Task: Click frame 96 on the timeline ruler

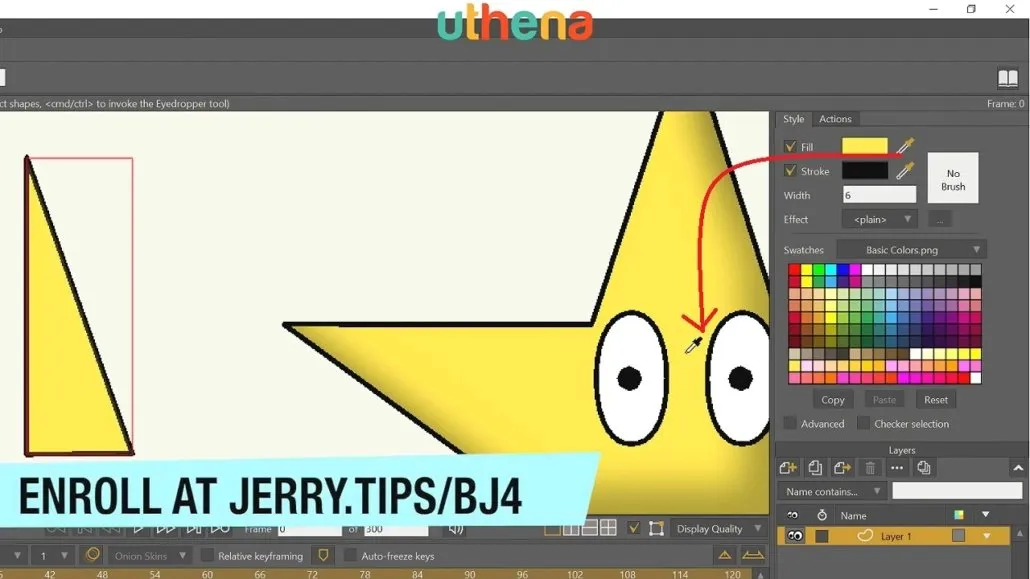Action: coord(522,574)
